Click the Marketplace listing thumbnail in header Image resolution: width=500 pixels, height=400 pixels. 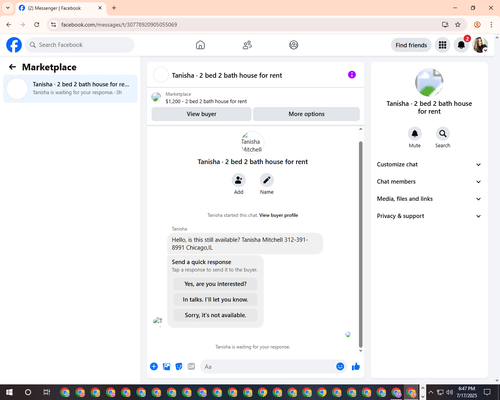coord(156,97)
